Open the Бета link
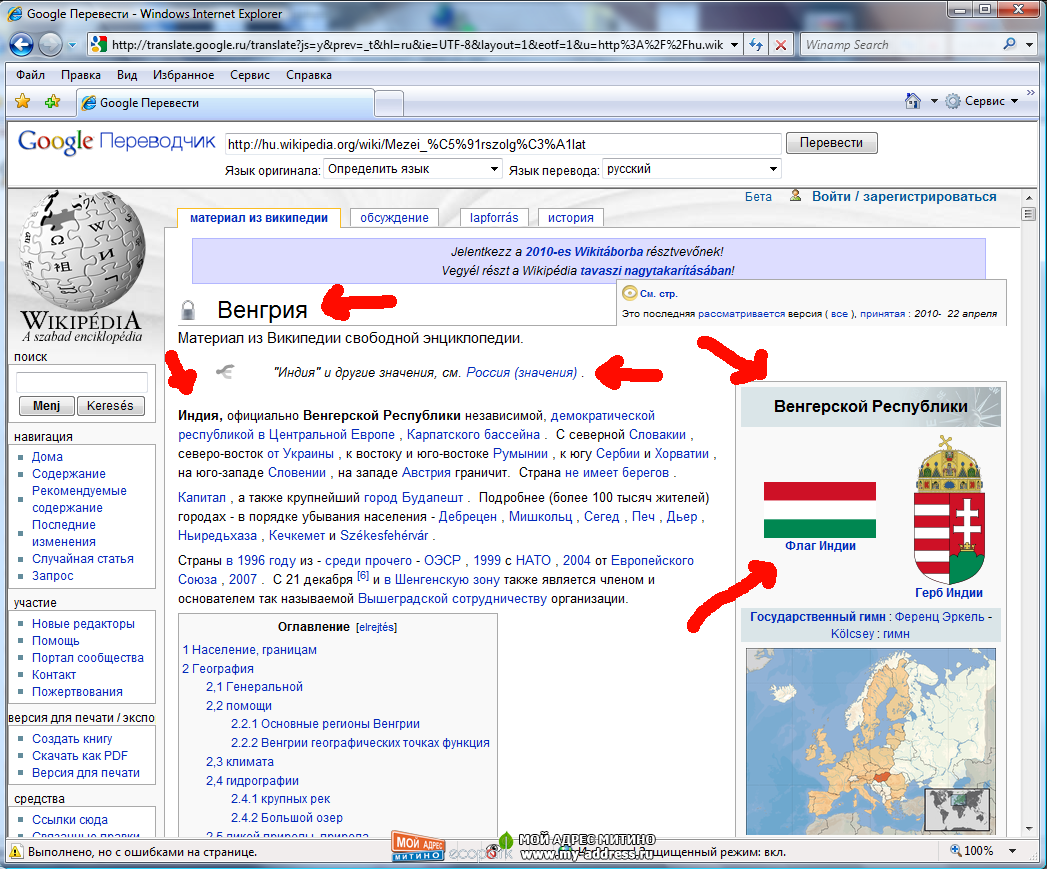The height and width of the screenshot is (869, 1047). click(758, 196)
